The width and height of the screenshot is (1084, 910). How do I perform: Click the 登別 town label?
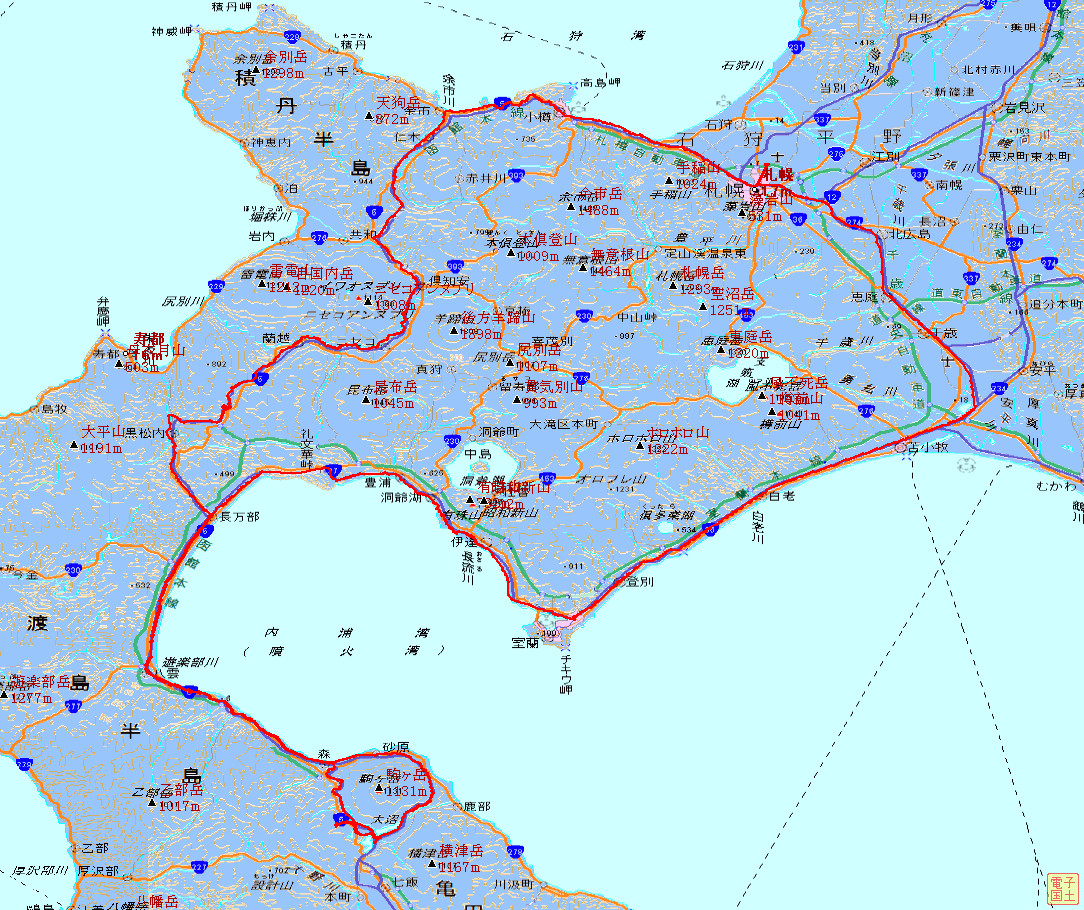pos(639,582)
